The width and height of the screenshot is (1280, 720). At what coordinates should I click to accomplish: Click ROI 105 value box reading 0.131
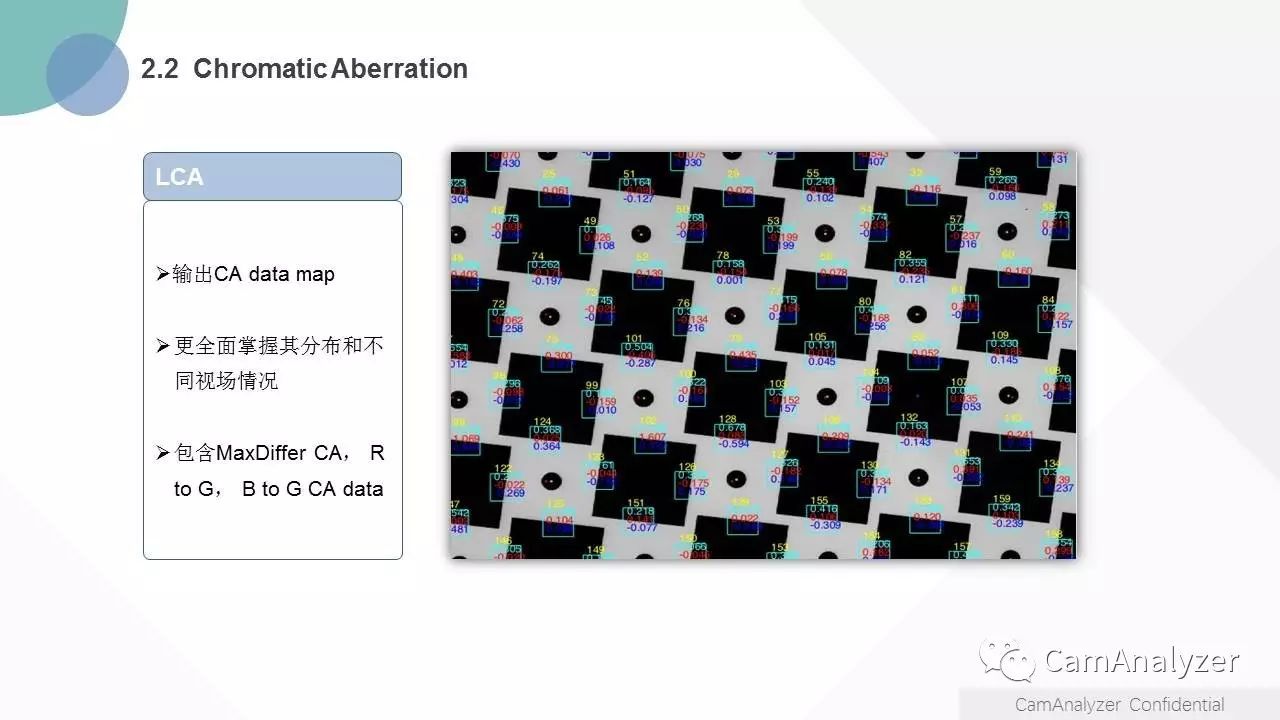[821, 354]
